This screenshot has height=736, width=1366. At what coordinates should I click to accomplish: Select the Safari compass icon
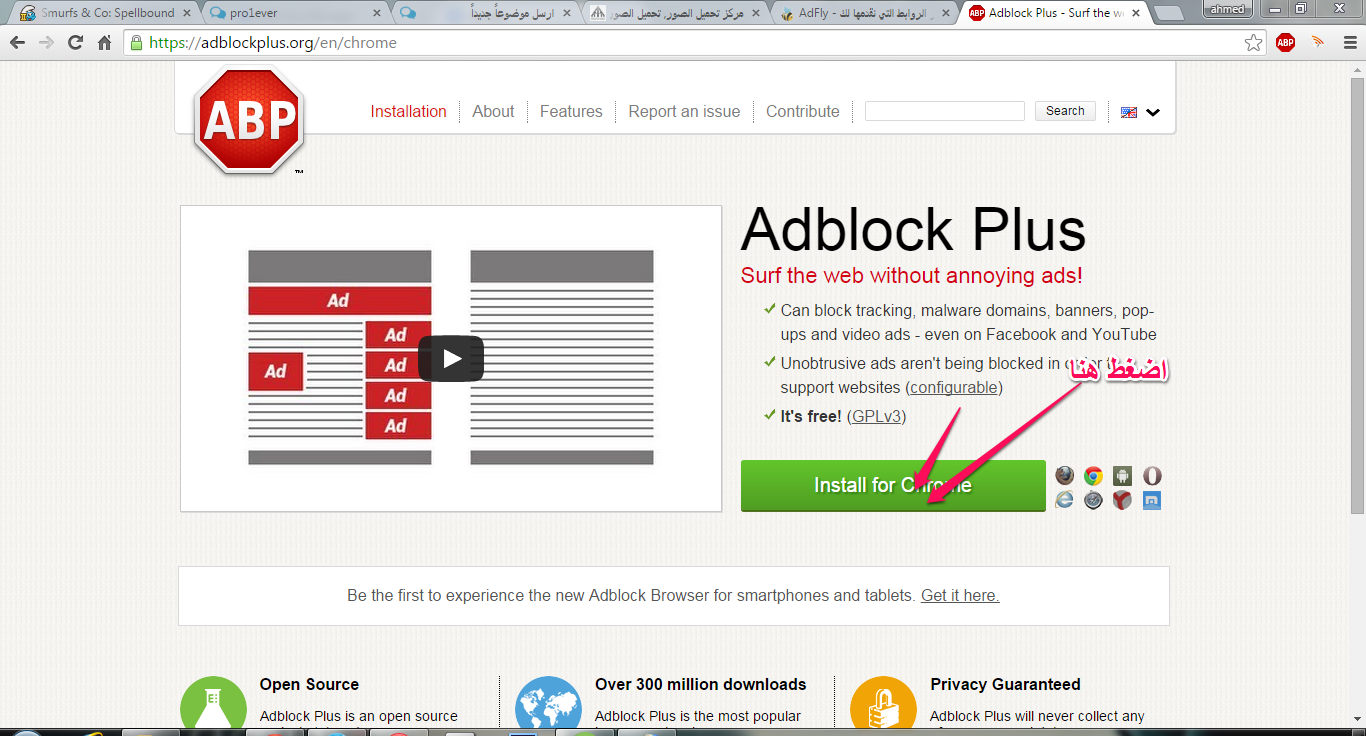tap(1093, 500)
